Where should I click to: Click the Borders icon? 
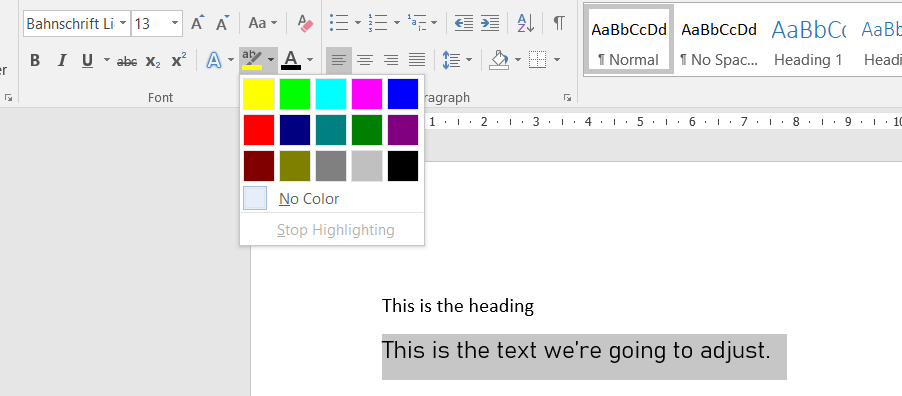[x=537, y=59]
